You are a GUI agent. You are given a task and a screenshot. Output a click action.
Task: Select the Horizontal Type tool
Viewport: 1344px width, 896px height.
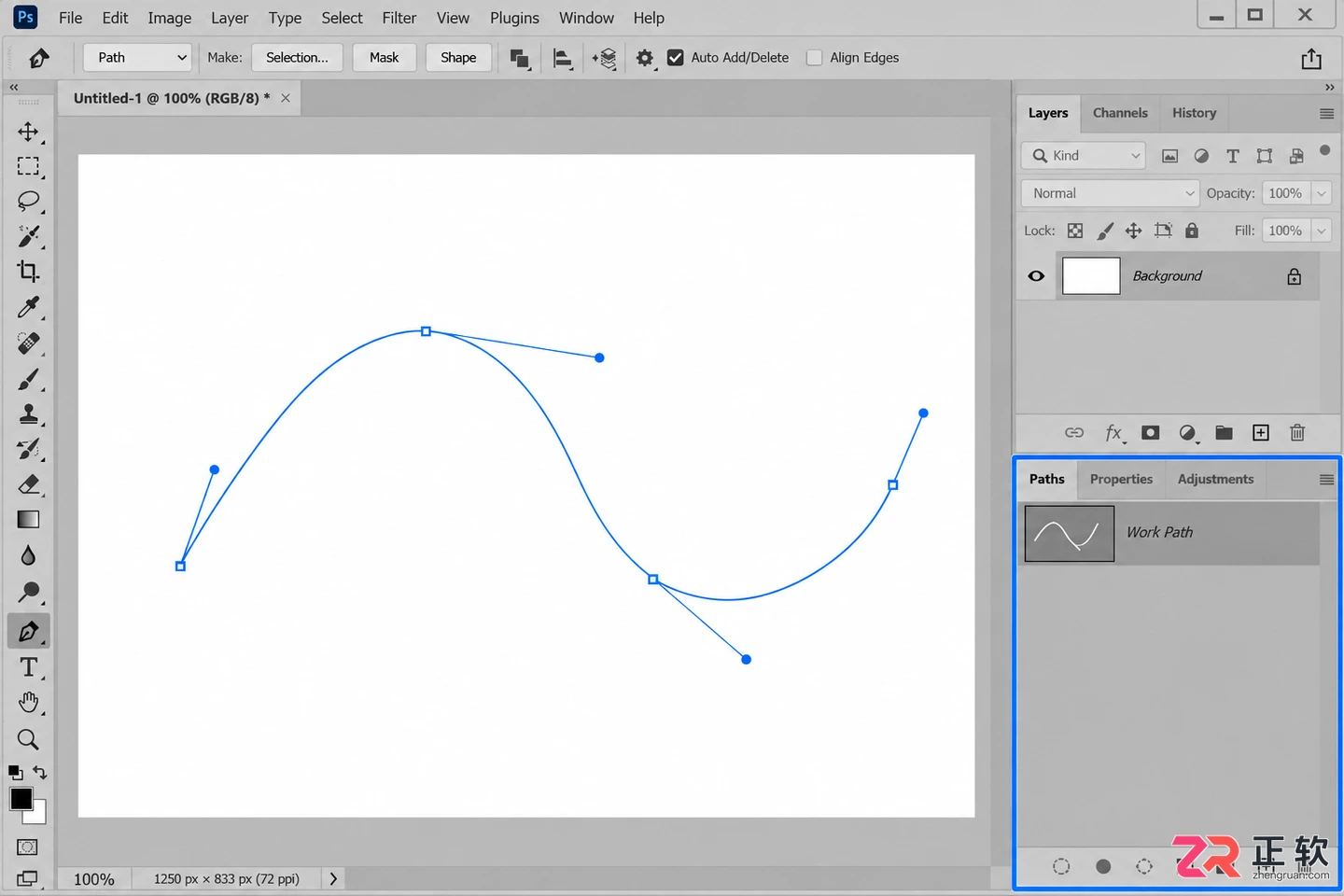pyautogui.click(x=28, y=667)
